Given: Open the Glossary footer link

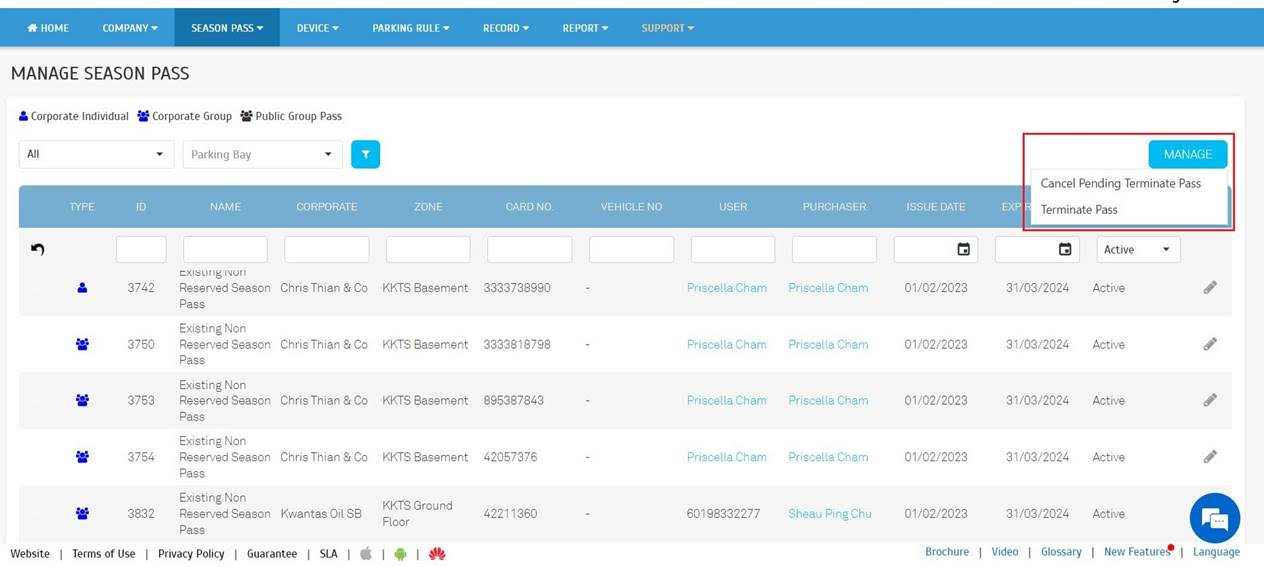Looking at the screenshot, I should click(x=1060, y=552).
